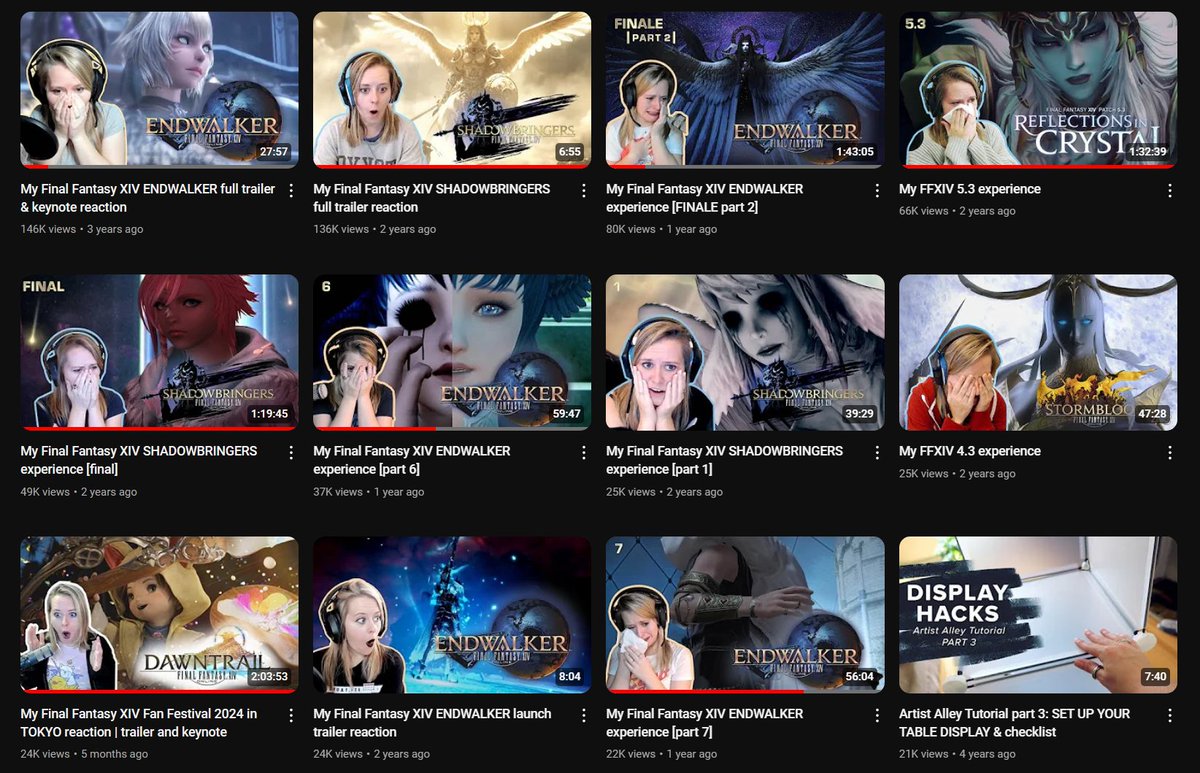The height and width of the screenshot is (773, 1200).
Task: Click the 27:57 duration badge
Action: [x=273, y=153]
